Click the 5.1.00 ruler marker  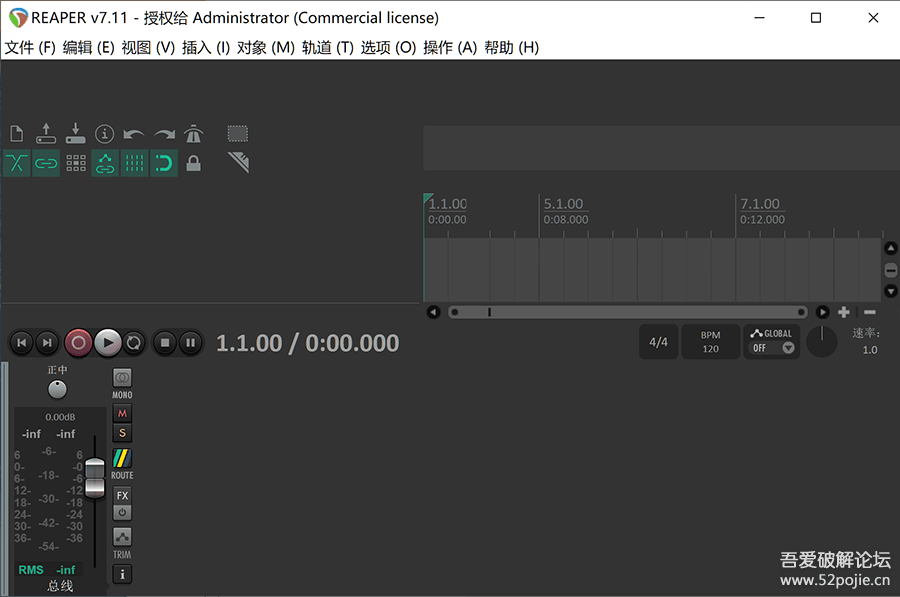click(x=563, y=204)
